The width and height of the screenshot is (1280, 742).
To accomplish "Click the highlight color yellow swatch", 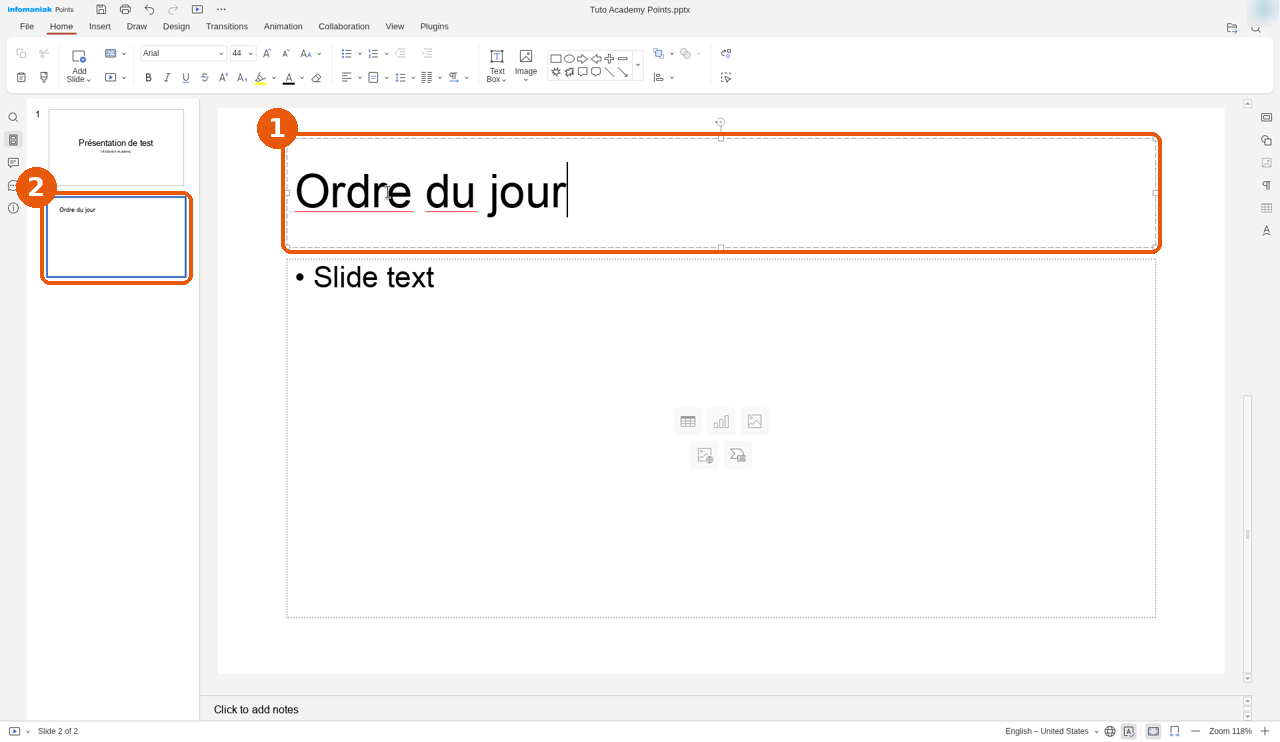I will (261, 77).
